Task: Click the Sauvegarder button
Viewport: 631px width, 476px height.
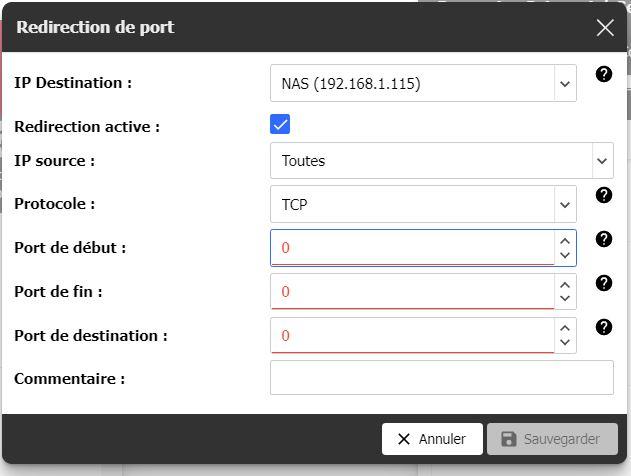Action: tap(552, 439)
